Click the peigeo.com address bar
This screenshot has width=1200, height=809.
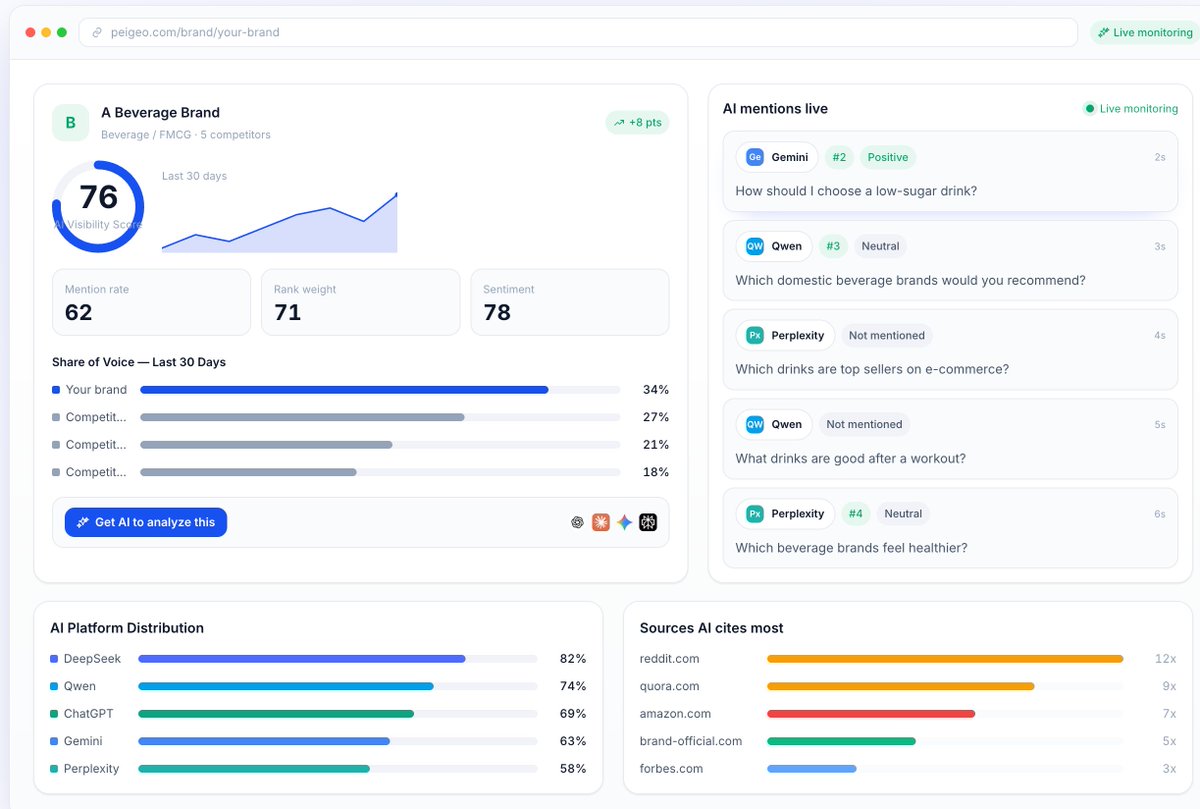coord(580,32)
